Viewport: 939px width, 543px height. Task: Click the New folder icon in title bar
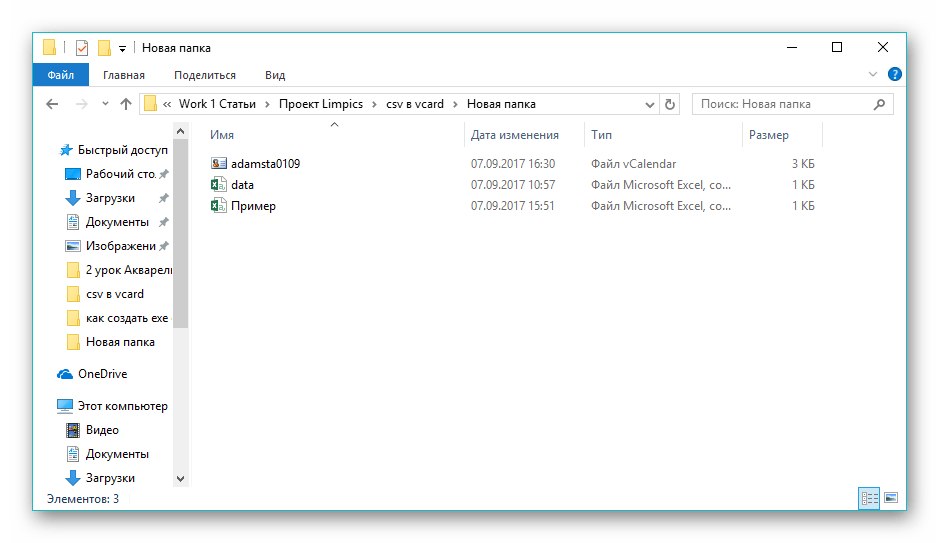[x=104, y=47]
